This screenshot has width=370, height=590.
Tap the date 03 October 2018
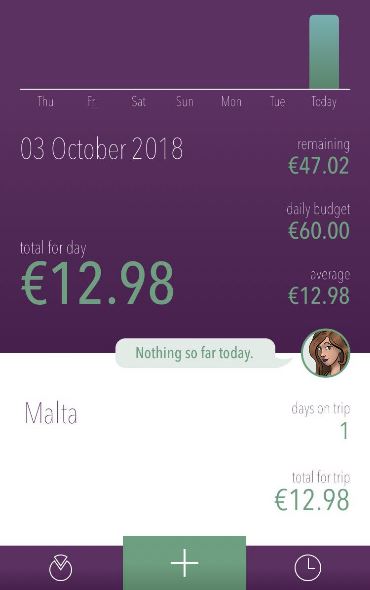[x=102, y=149]
